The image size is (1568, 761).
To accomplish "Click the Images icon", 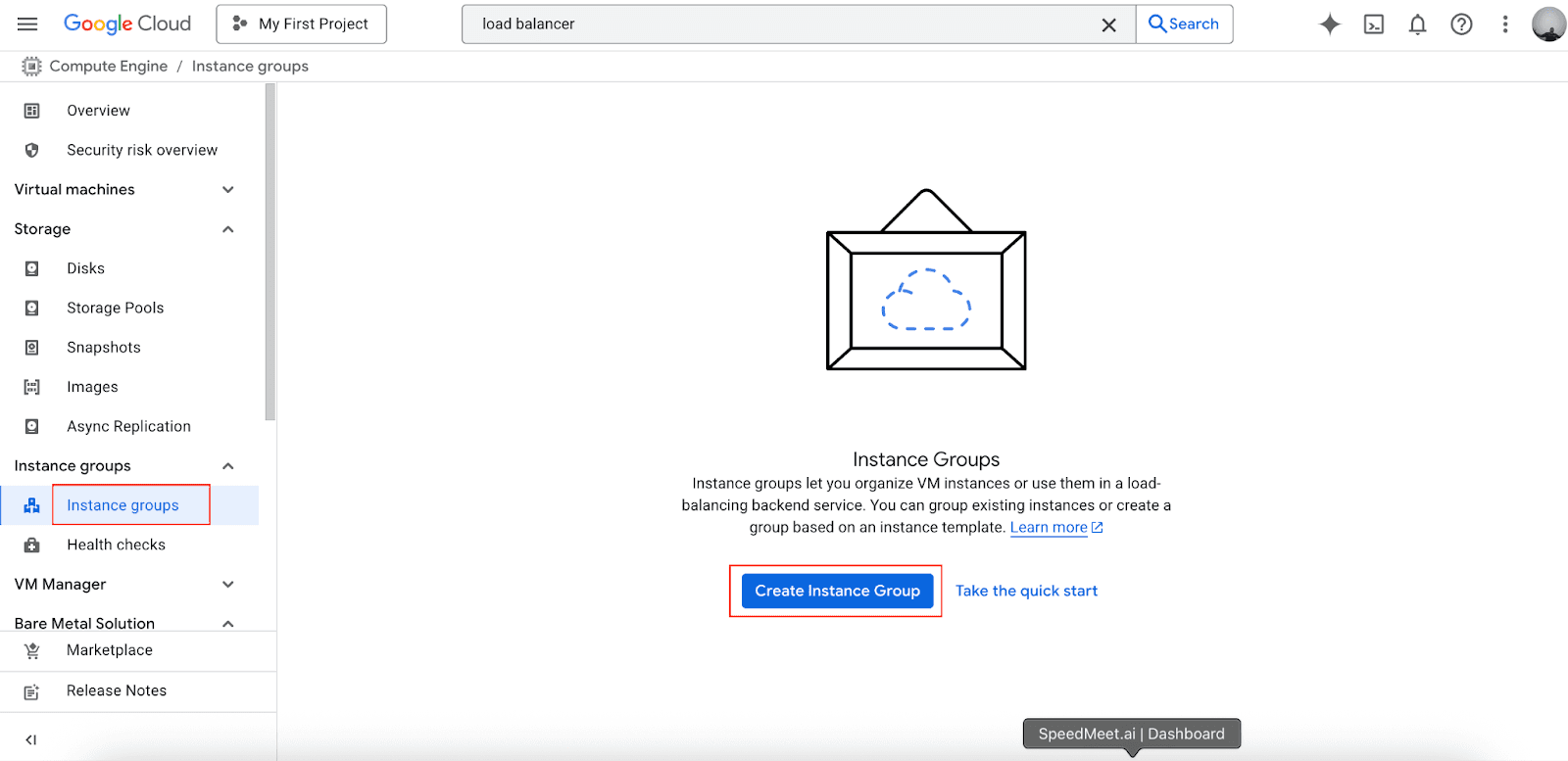I will (31, 387).
